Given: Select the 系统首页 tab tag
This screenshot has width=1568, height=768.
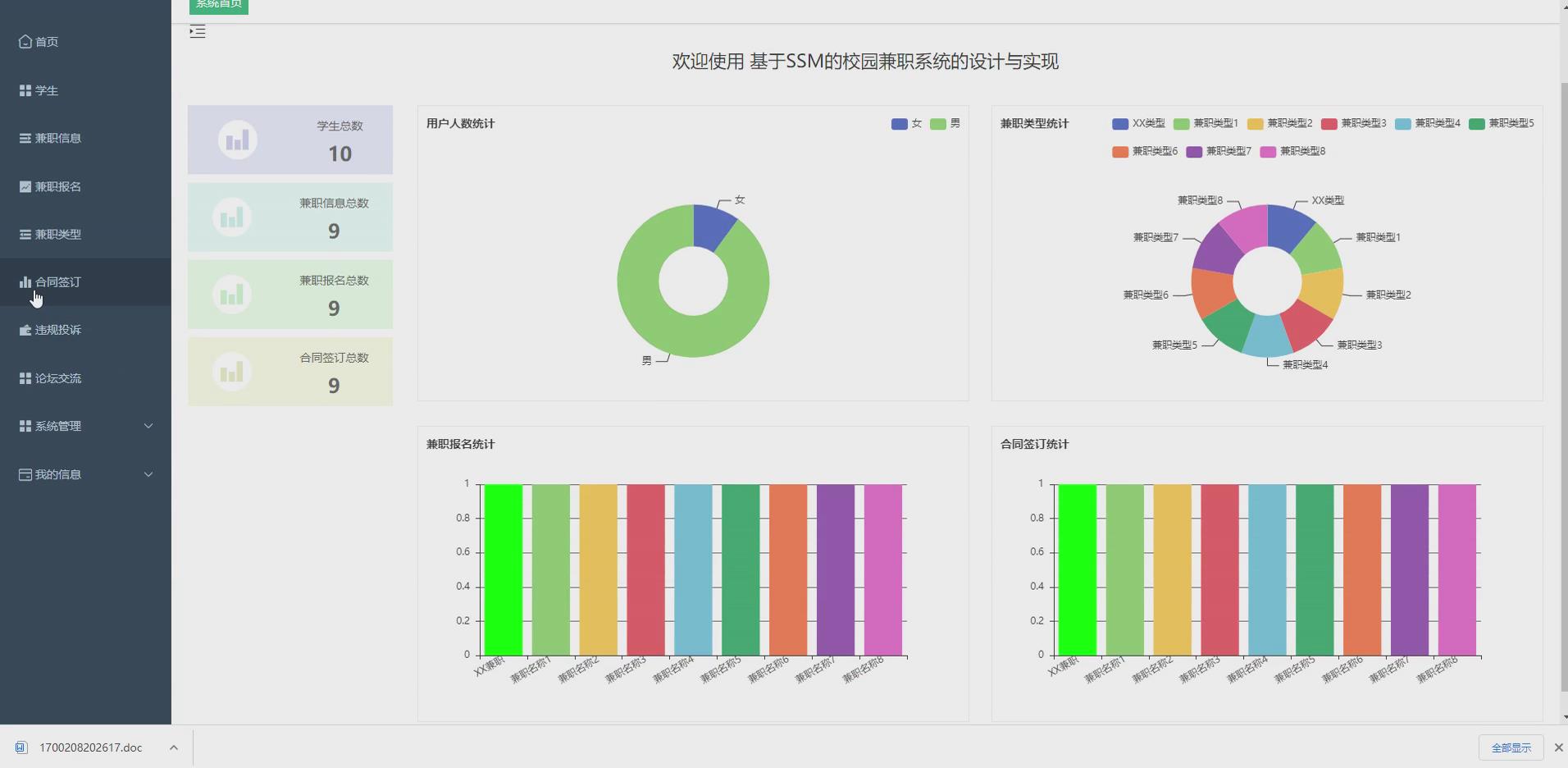Looking at the screenshot, I should point(219,6).
